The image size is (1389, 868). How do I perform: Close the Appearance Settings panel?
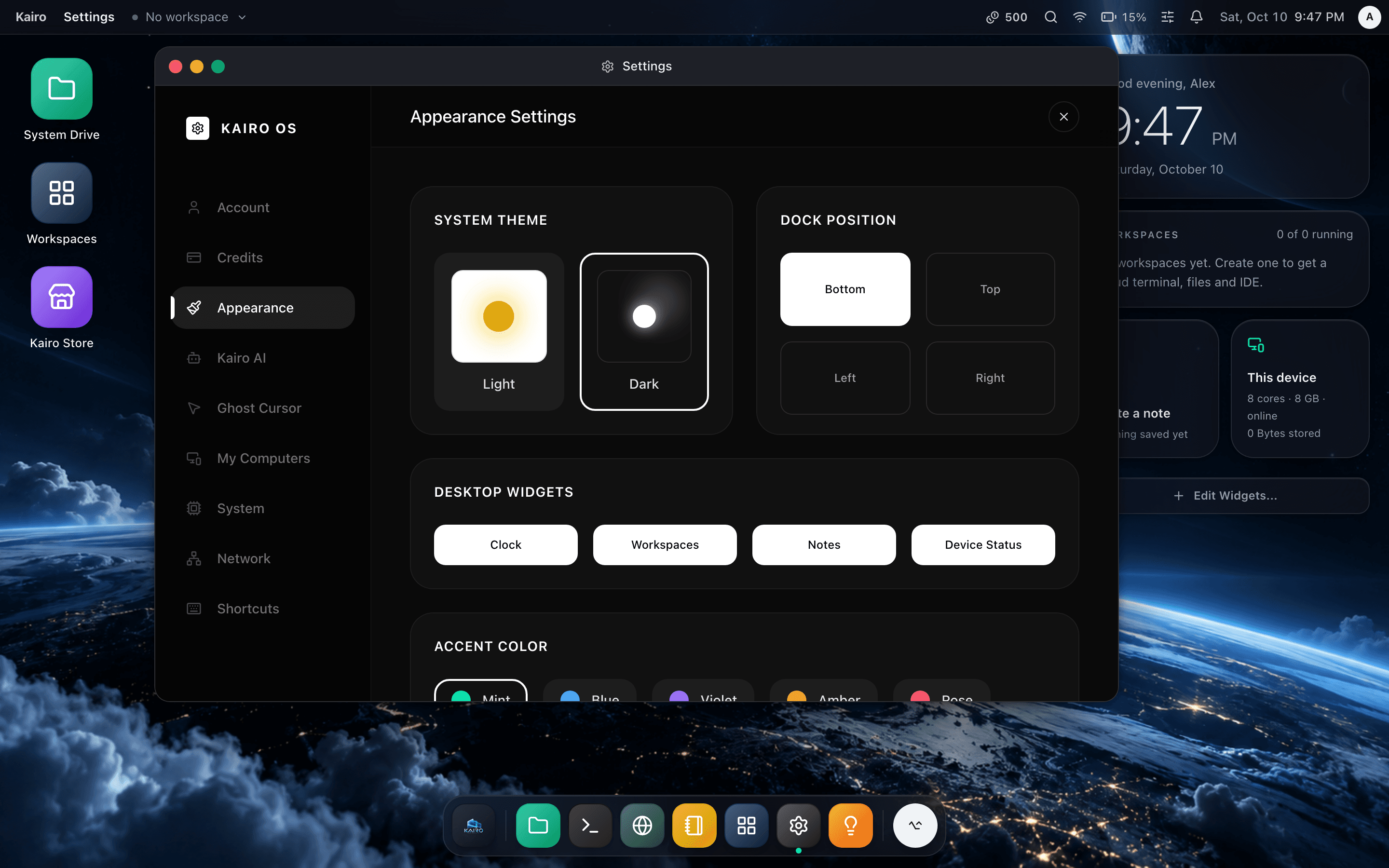coord(1063,117)
